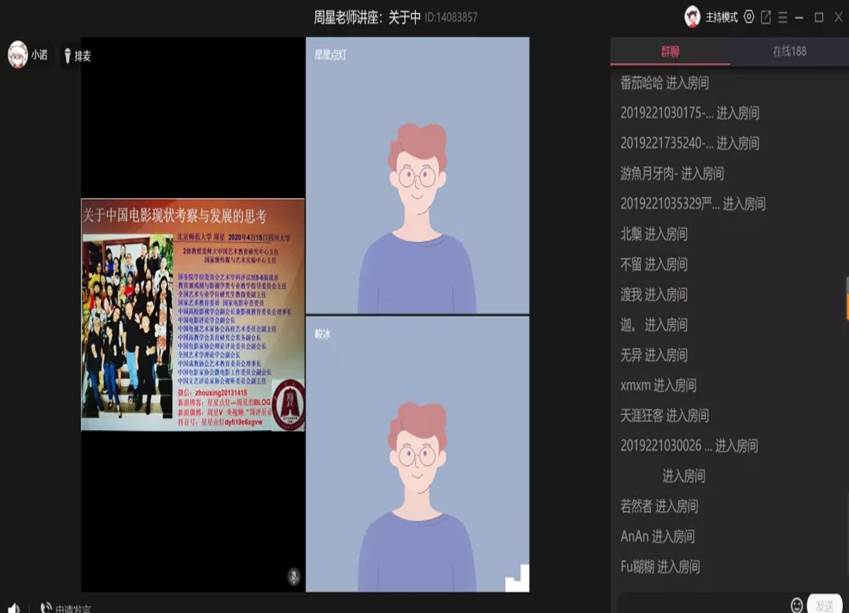The width and height of the screenshot is (849, 613).
Task: Click the pop-out share icon in title bar
Action: coord(766,17)
